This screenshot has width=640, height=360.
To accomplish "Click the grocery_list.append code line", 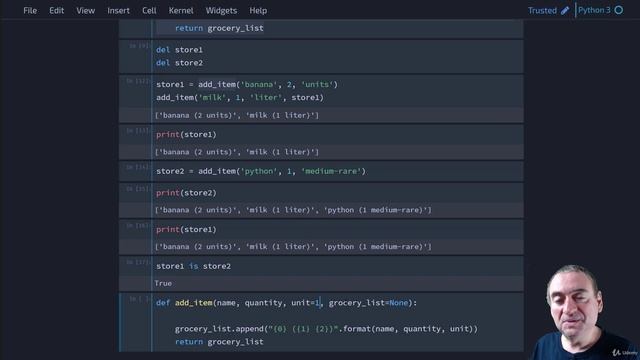I will tap(326, 329).
